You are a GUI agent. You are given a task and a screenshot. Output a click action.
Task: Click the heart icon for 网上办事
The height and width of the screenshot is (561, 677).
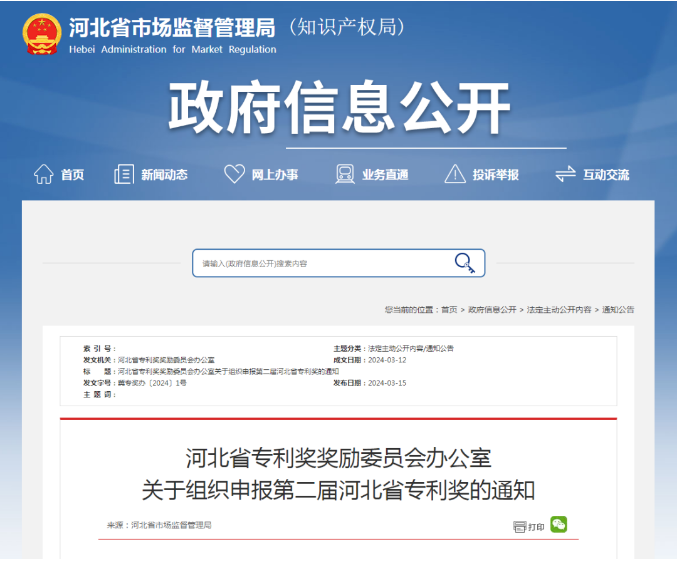(x=234, y=174)
